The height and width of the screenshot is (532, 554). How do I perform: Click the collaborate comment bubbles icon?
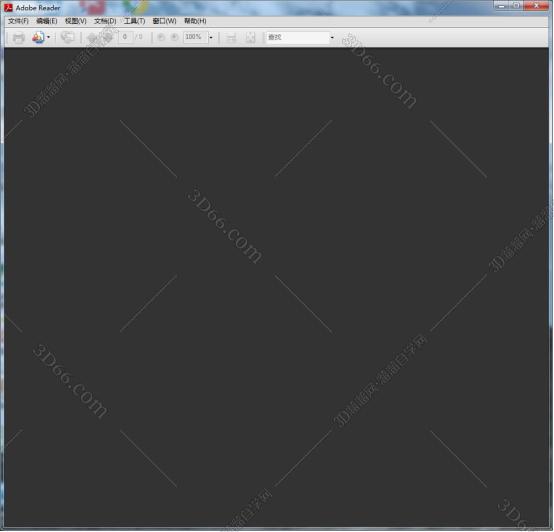click(67, 37)
